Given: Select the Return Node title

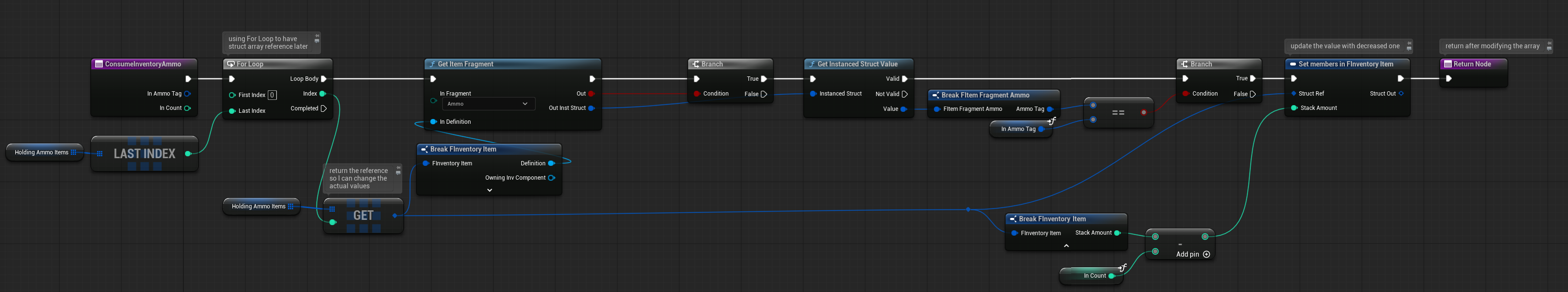Looking at the screenshot, I should (1472, 65).
